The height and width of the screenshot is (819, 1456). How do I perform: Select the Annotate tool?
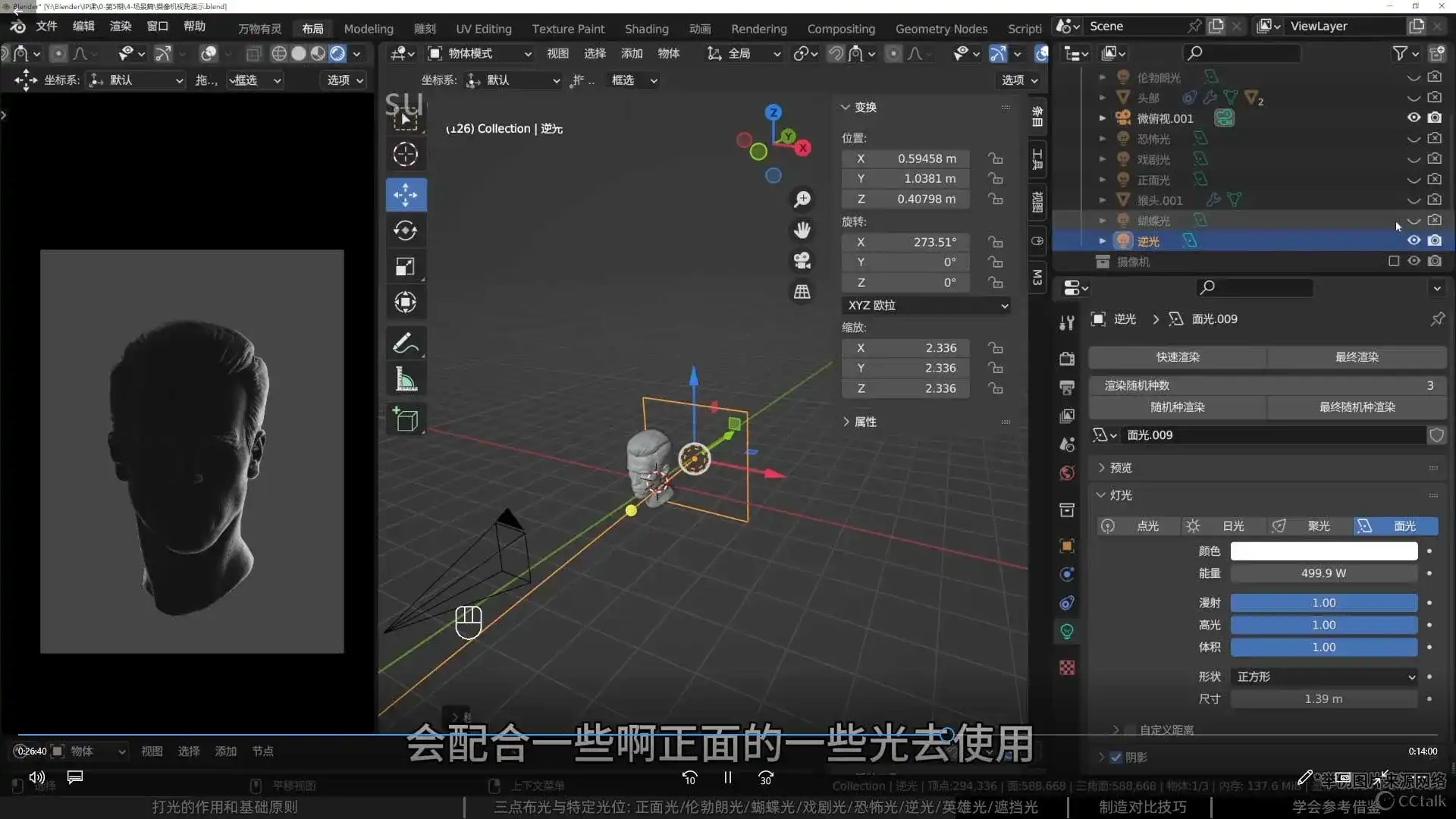(406, 343)
